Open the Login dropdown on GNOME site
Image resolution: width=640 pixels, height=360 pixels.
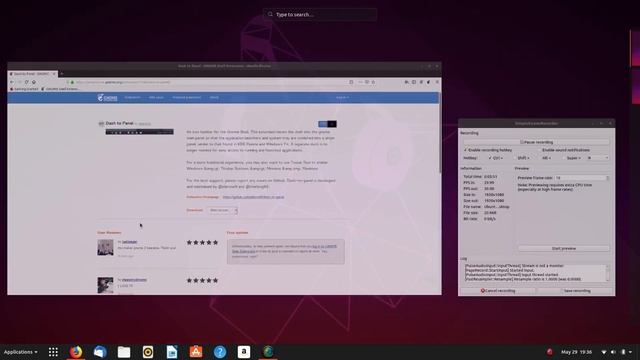coord(342,98)
